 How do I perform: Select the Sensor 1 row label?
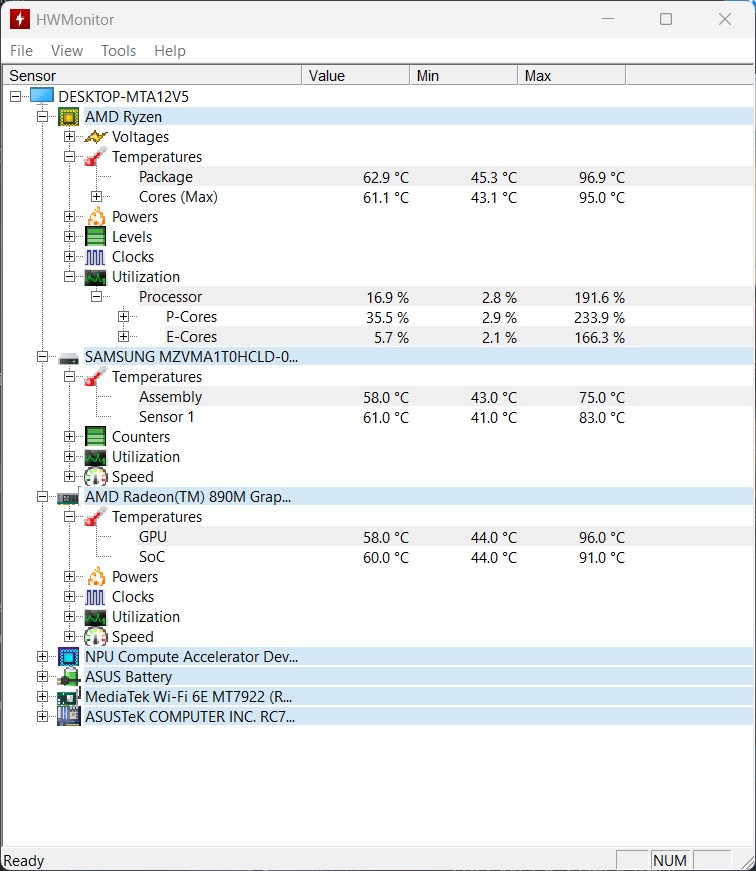(x=167, y=417)
